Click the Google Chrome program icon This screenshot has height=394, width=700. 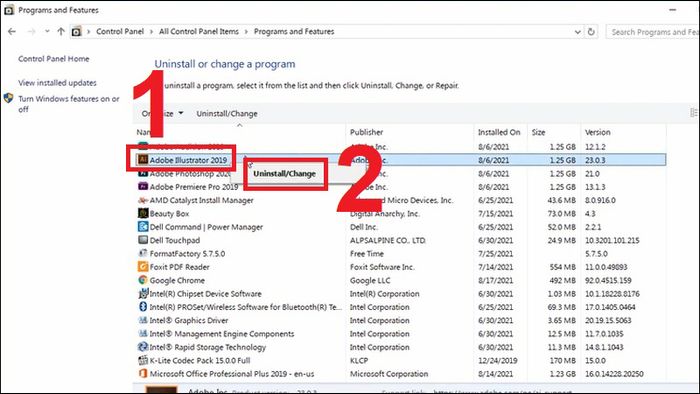click(143, 280)
